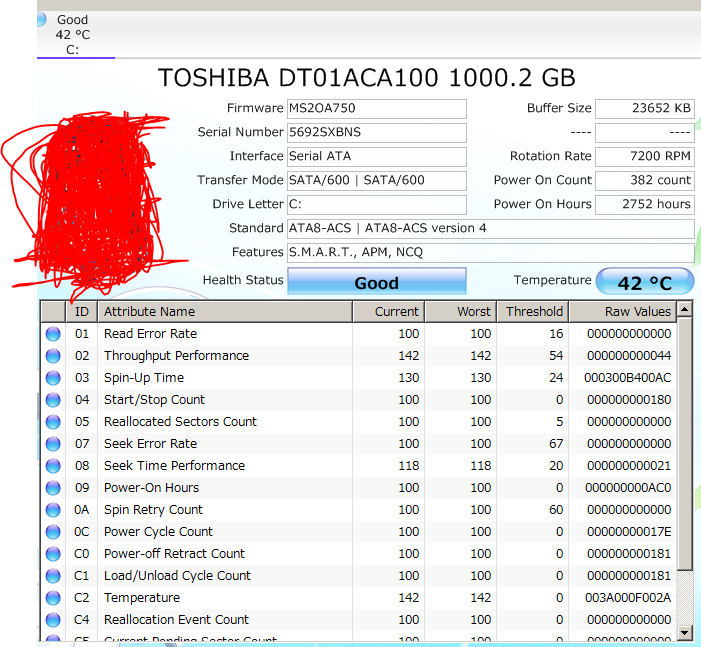The height and width of the screenshot is (647, 701).
Task: Click the Temperature row name in attribute table
Action: click(x=142, y=597)
